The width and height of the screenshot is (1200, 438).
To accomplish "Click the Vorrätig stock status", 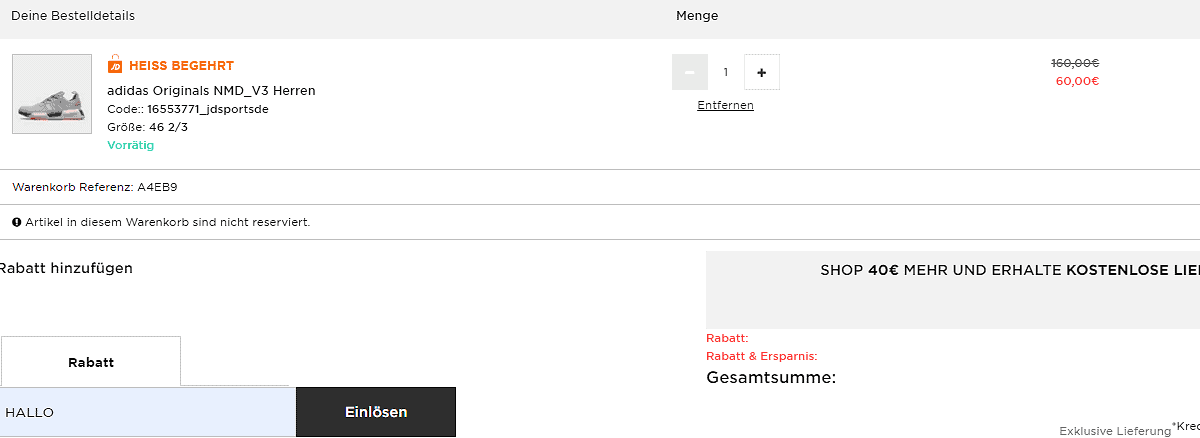I will 131,145.
